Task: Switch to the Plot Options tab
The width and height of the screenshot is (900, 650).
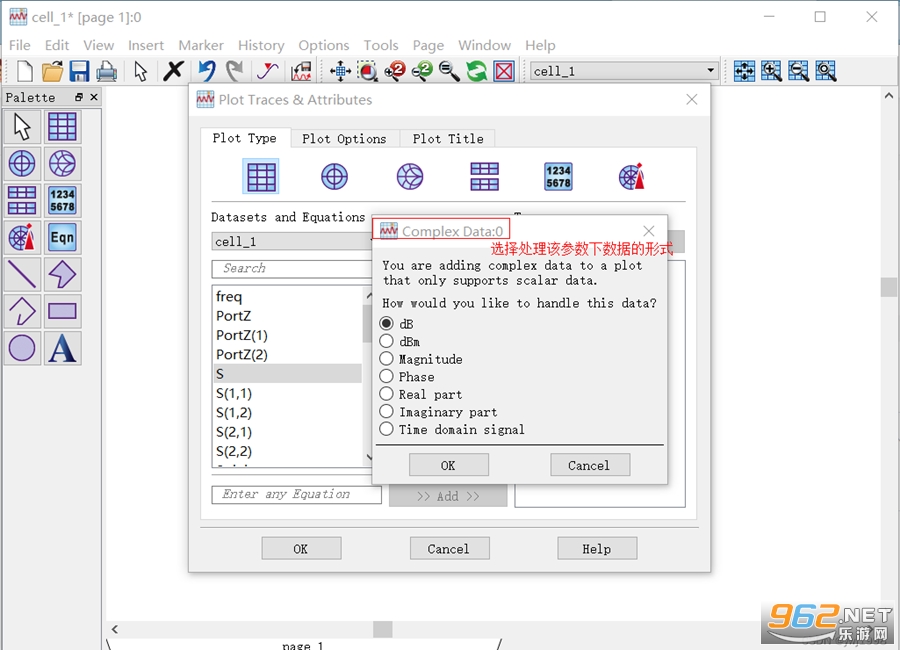Action: 344,138
